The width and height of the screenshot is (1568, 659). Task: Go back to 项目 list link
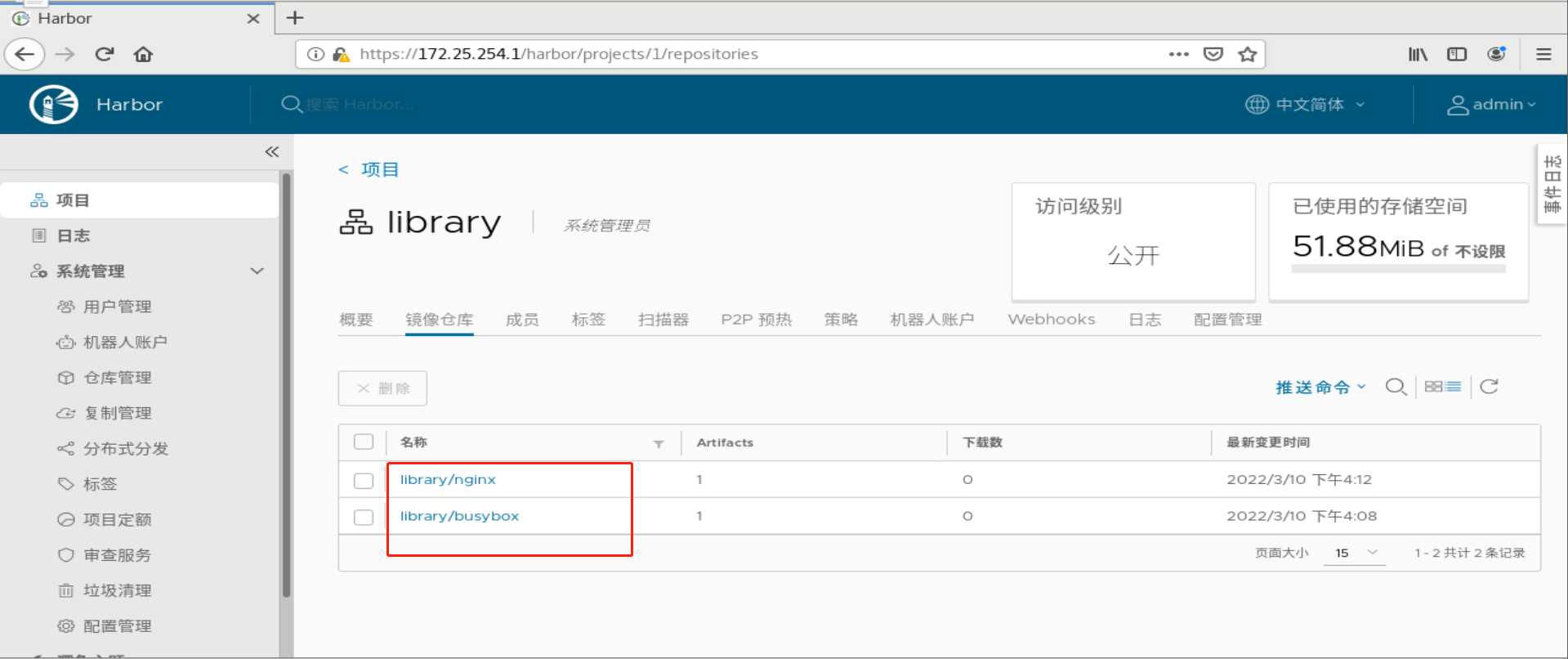pos(369,169)
